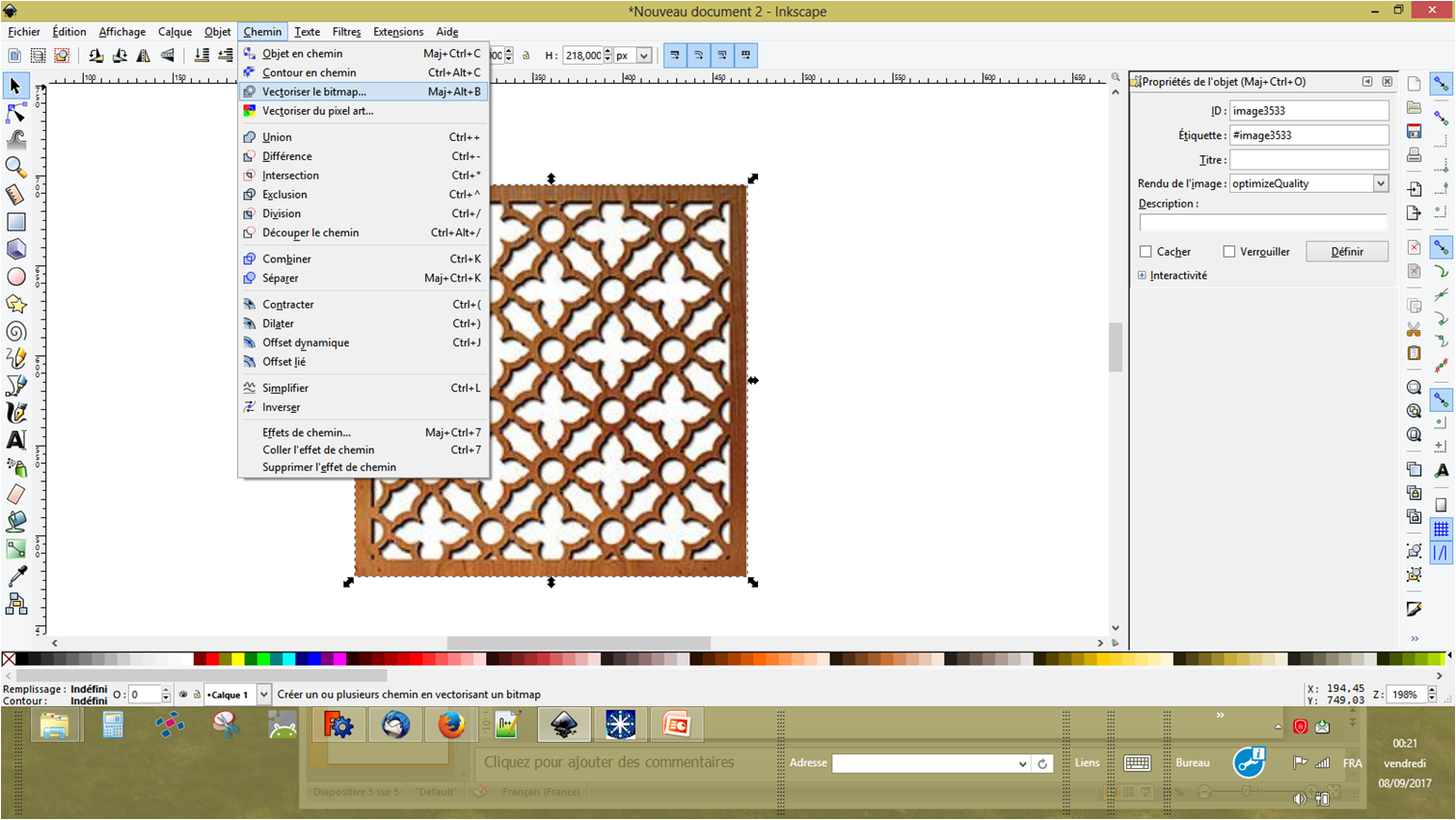1456x820 pixels.
Task: Pick the black swatch in the palette
Action: (x=22, y=659)
